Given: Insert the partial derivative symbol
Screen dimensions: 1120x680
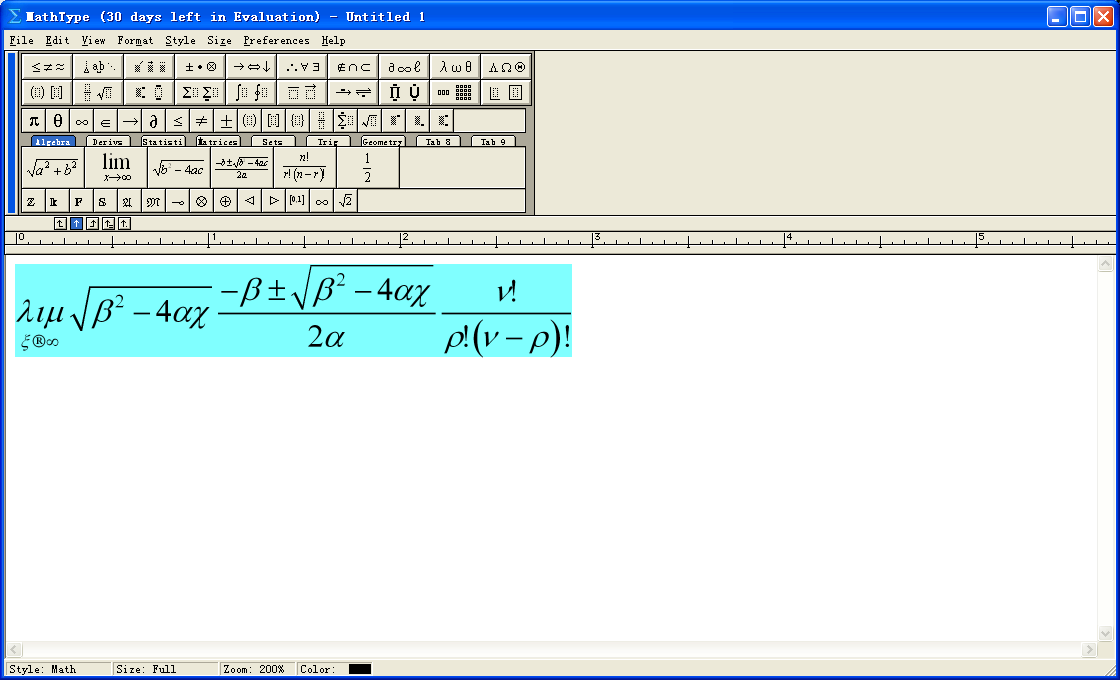Looking at the screenshot, I should pyautogui.click(x=154, y=121).
